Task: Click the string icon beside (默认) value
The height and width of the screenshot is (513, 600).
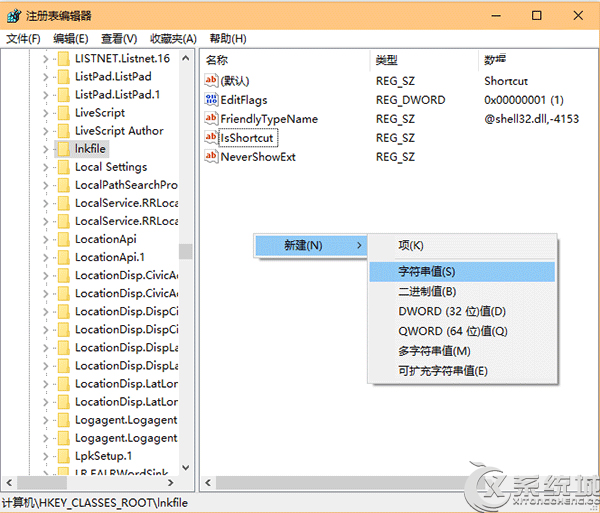Action: (x=211, y=81)
